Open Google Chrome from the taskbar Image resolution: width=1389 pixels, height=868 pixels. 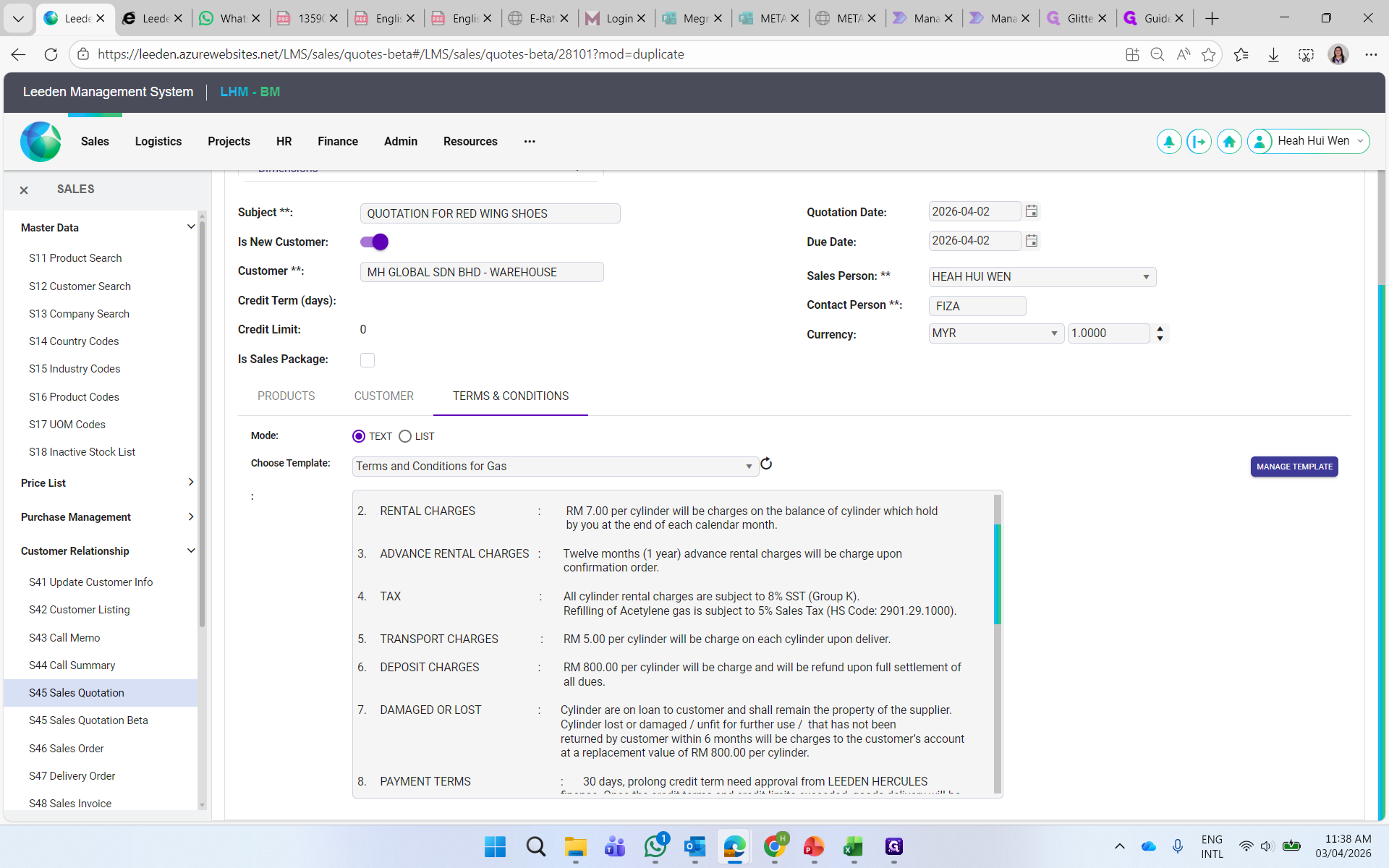tap(775, 846)
